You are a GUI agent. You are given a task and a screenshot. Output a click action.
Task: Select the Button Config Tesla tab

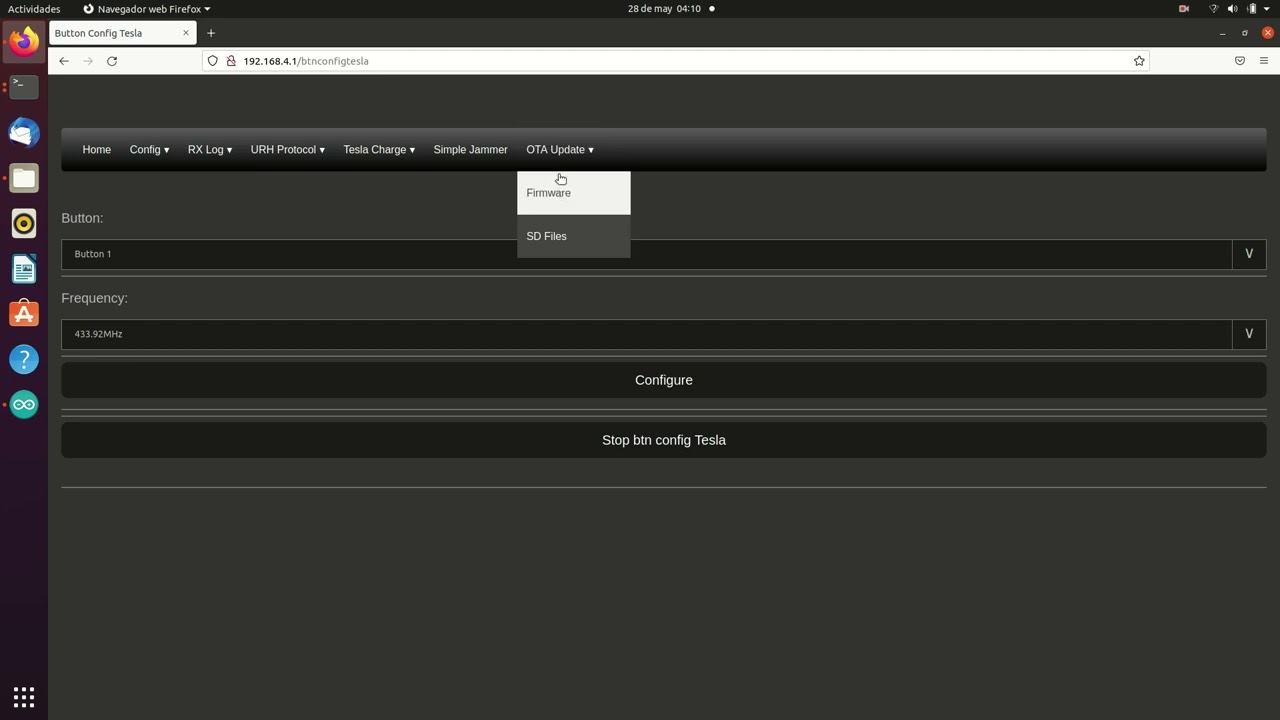pyautogui.click(x=122, y=33)
